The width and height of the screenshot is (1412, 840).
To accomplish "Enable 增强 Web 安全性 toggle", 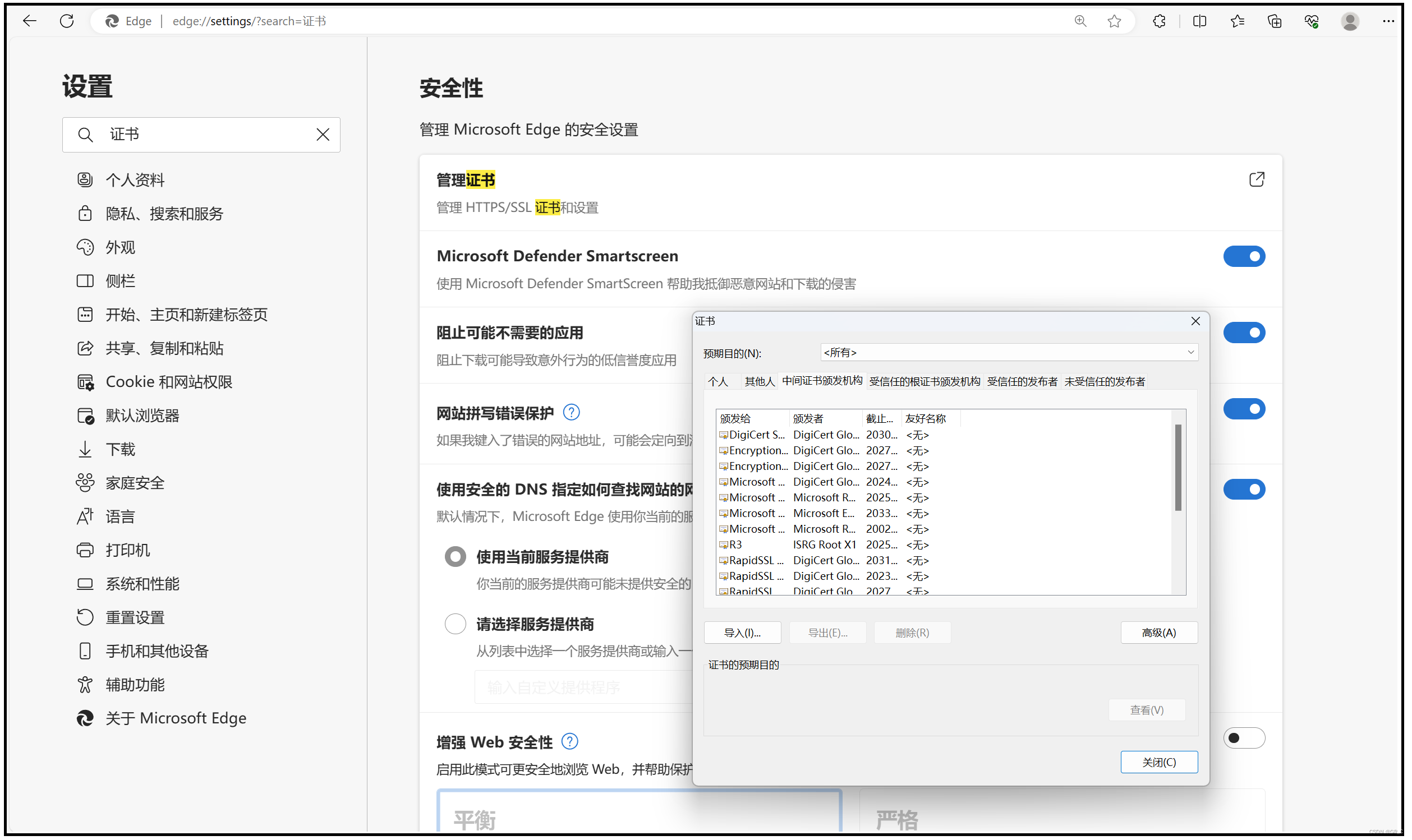I will coord(1244,738).
